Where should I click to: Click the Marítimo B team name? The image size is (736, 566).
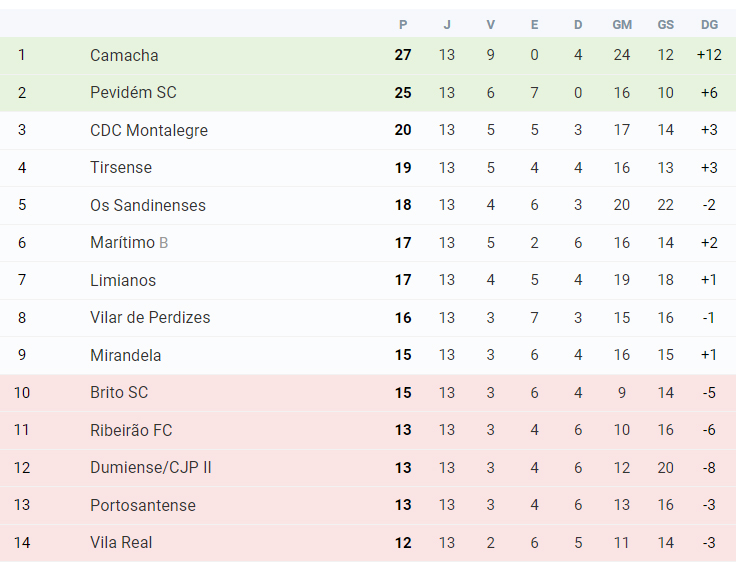129,243
